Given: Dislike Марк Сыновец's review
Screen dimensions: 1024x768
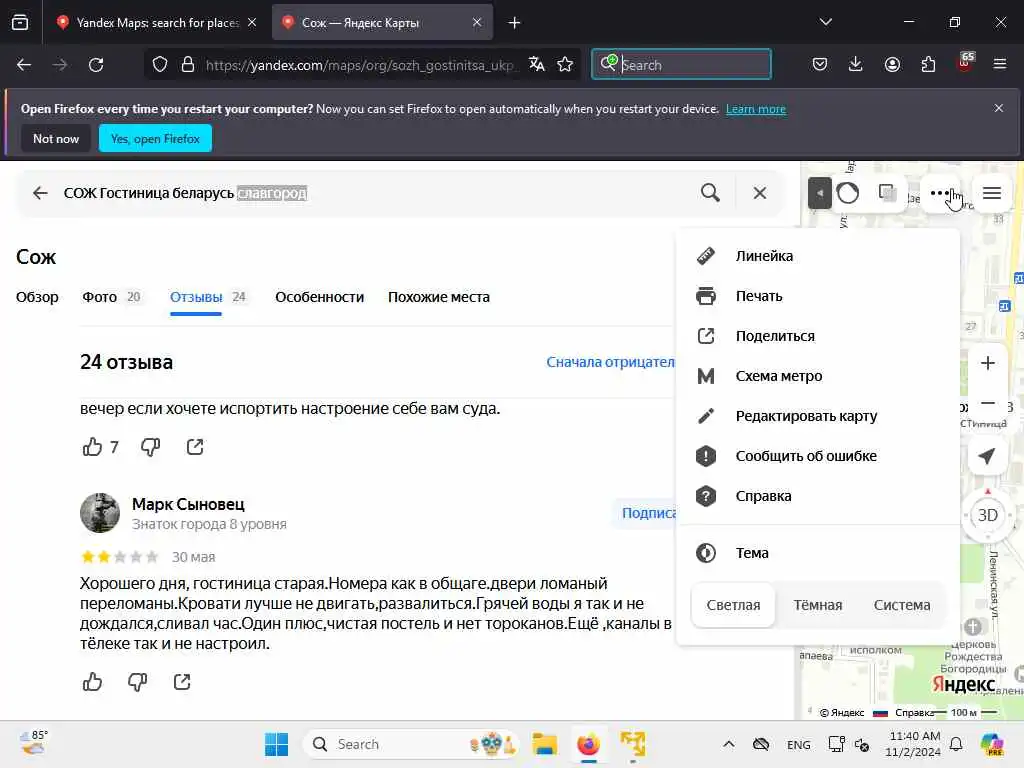Looking at the screenshot, I should click(137, 682).
